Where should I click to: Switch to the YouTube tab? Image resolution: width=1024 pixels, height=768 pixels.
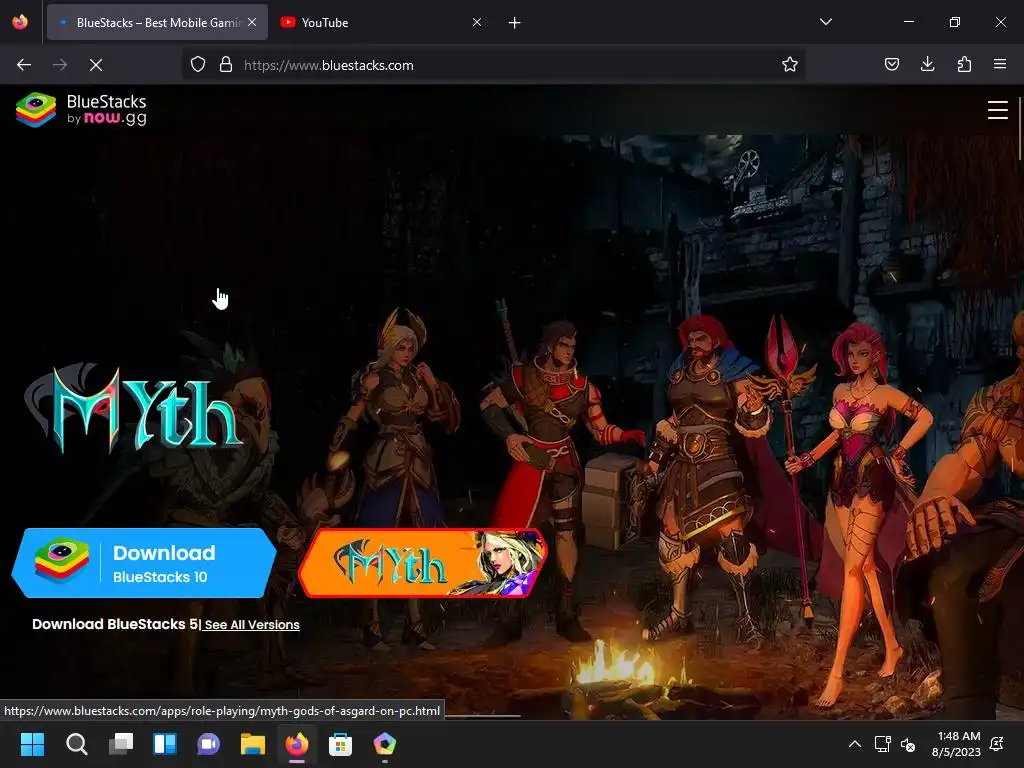(381, 23)
